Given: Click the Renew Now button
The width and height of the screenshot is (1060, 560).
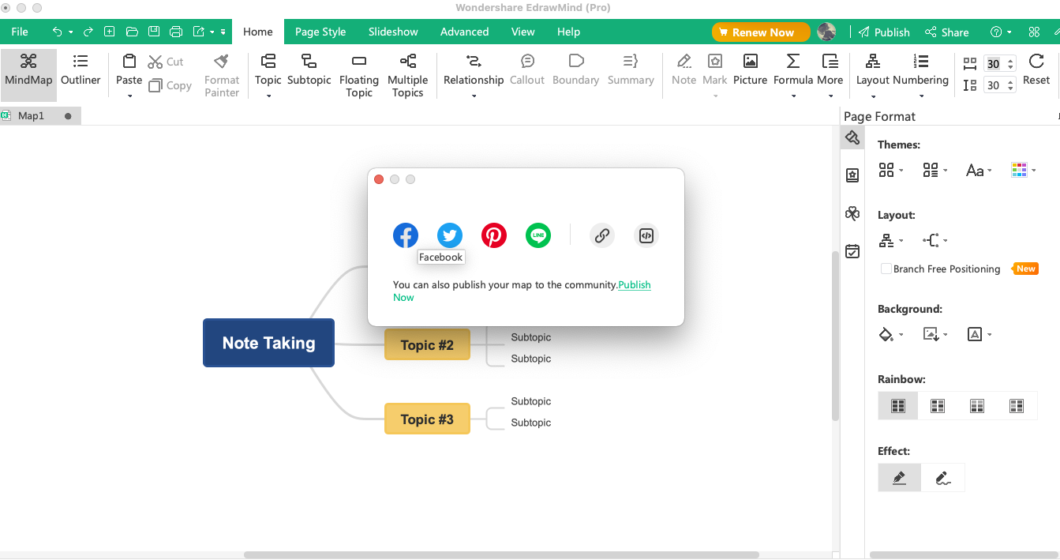Looking at the screenshot, I should [x=761, y=32].
